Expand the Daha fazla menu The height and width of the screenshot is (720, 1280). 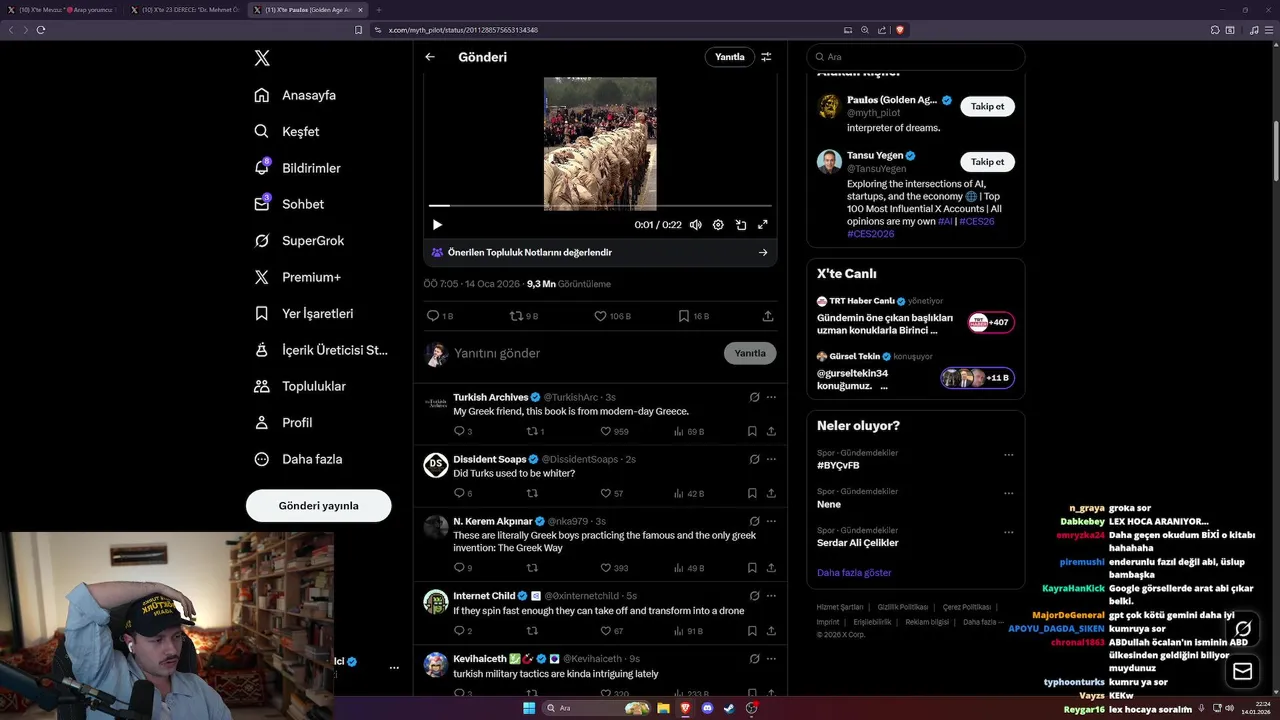[299, 459]
